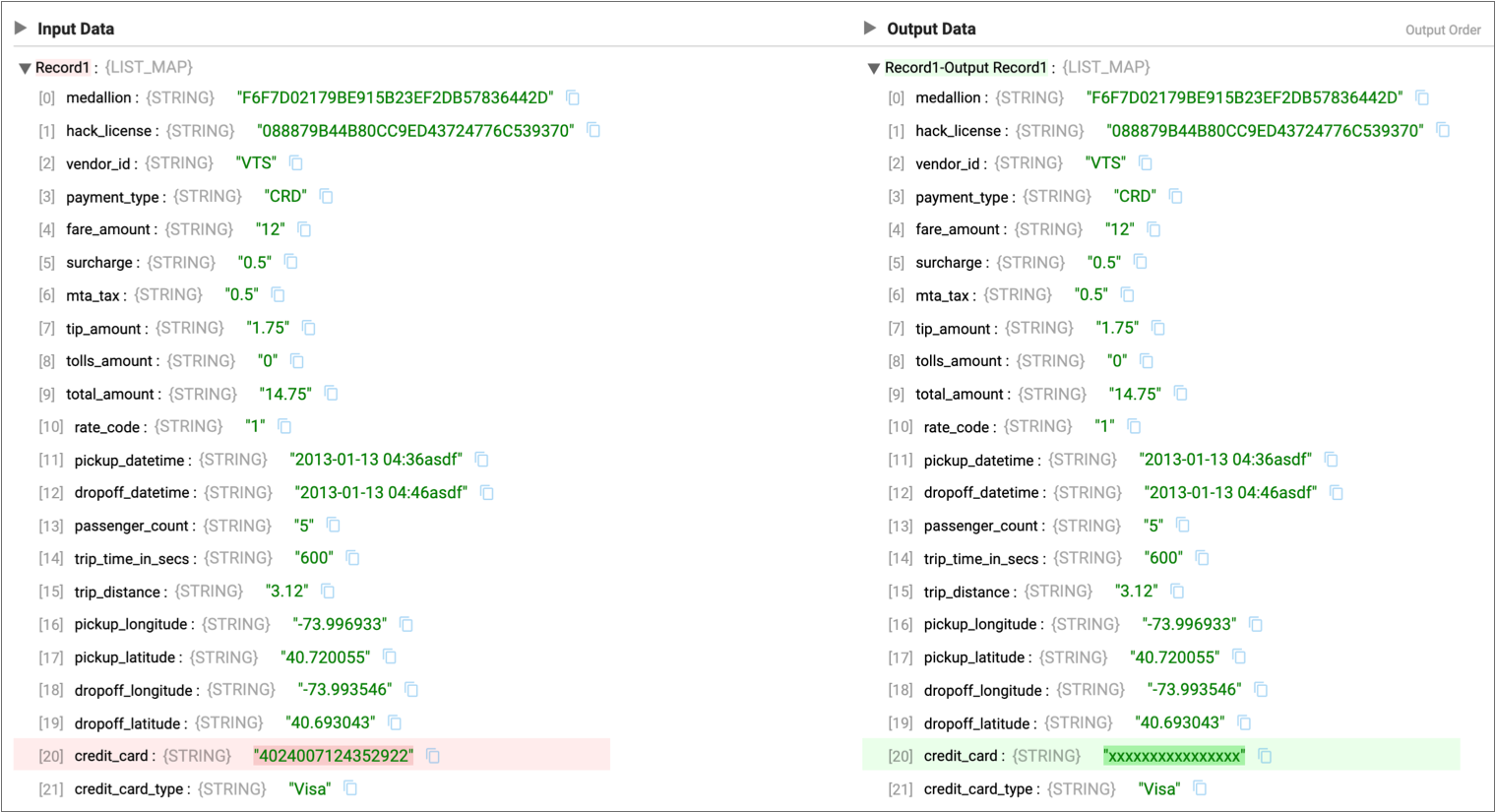
Task: Copy the output dropoff_longitude value
Action: pyautogui.click(x=1262, y=690)
